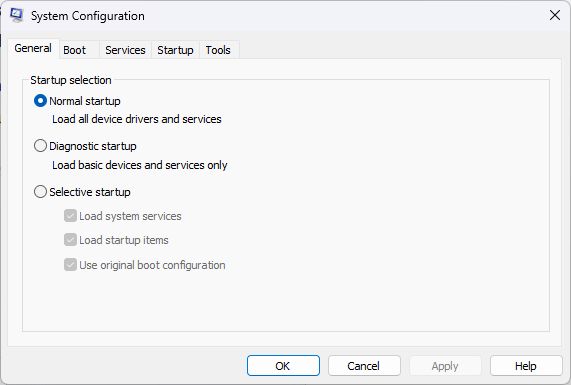The width and height of the screenshot is (571, 385).
Task: Open Help for System Configuration
Action: coord(526,366)
